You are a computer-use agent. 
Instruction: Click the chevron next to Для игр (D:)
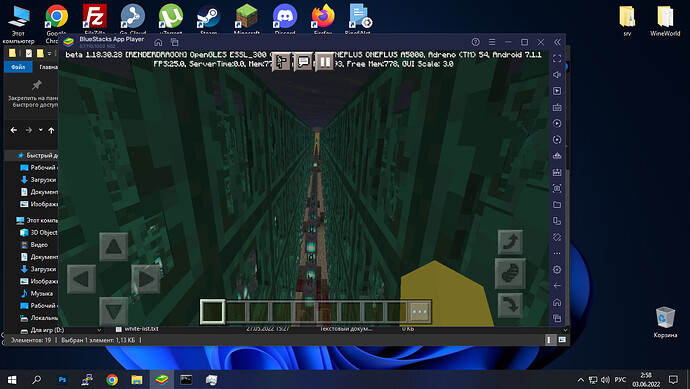(99, 330)
